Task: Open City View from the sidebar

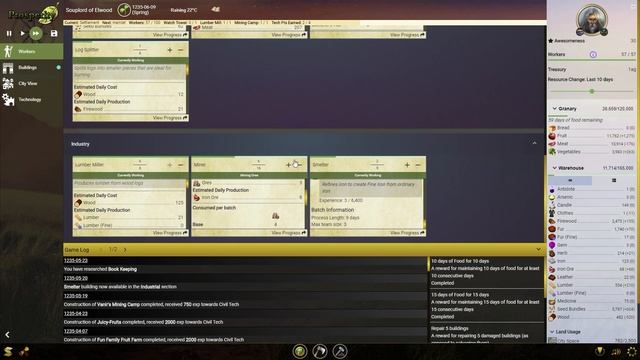Action: 31,83
